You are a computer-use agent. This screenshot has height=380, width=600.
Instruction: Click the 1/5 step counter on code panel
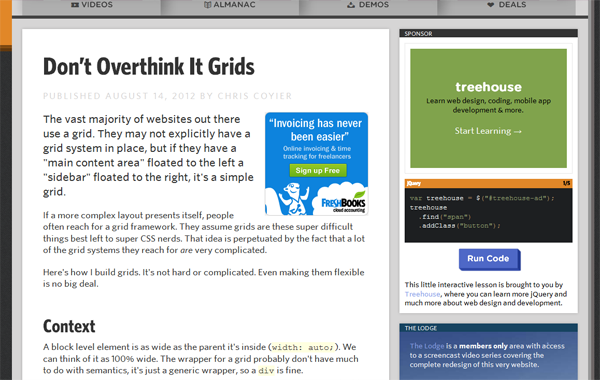567,183
